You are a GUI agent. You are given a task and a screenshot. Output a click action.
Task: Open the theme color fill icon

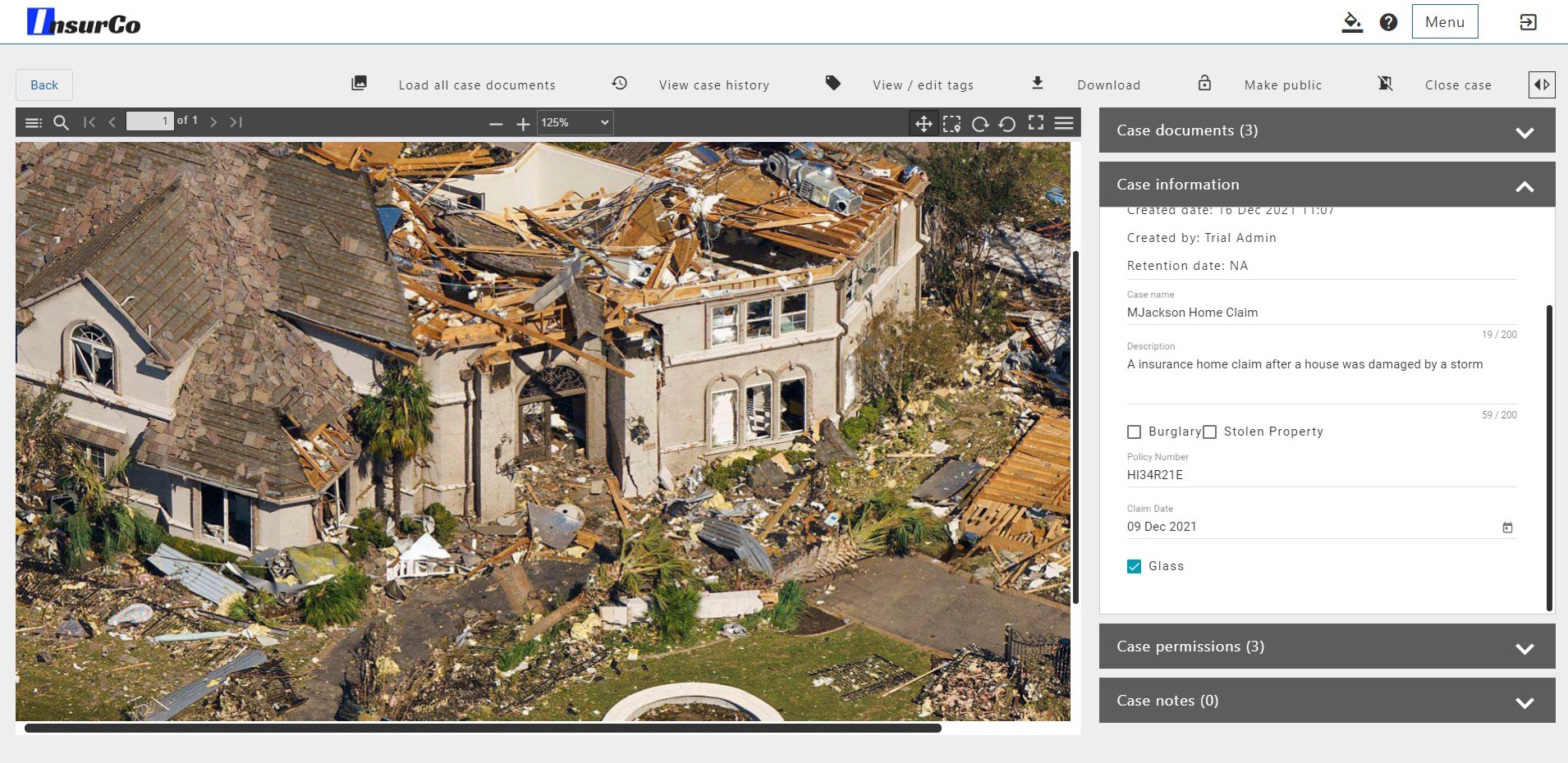coord(1352,22)
